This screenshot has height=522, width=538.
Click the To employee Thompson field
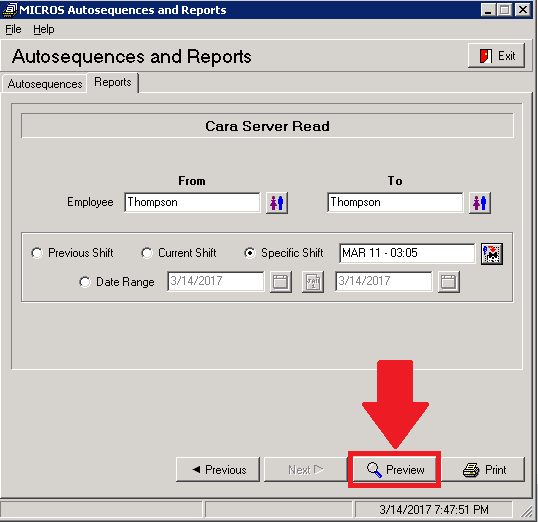pos(395,202)
